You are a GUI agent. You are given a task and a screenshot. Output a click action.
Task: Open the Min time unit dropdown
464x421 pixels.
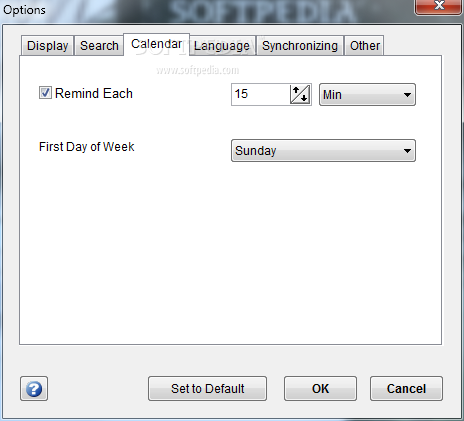[367, 95]
